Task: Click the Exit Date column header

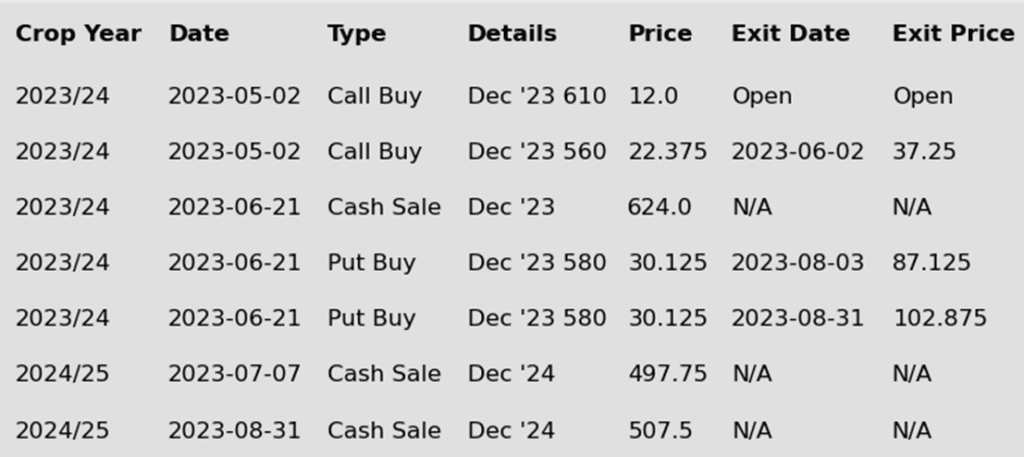Action: (x=791, y=33)
